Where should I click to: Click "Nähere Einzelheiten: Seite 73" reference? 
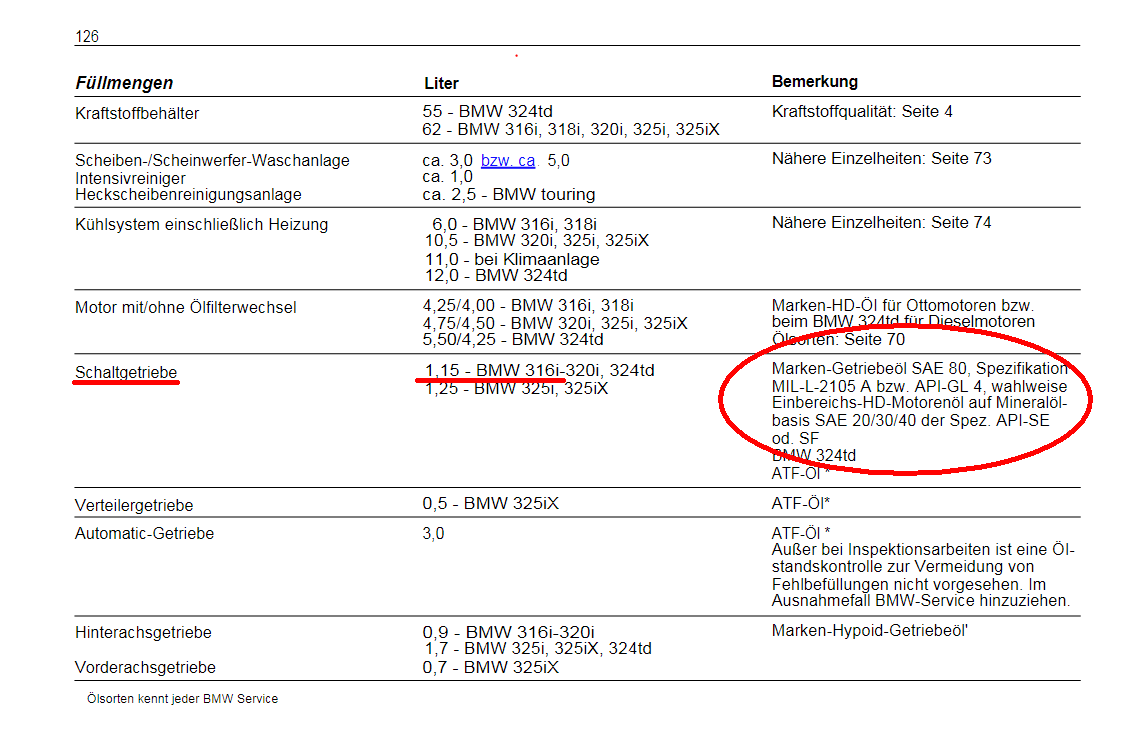tap(881, 159)
